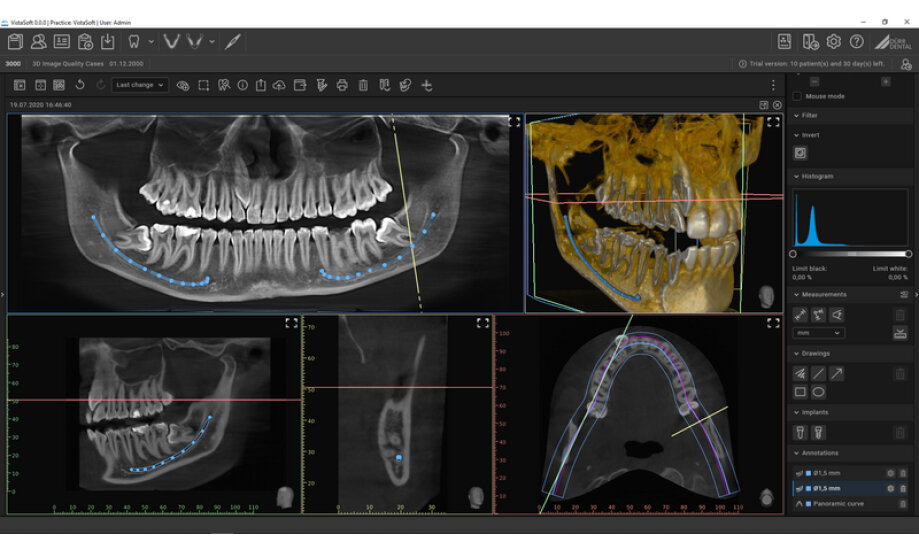Image resolution: width=919 pixels, height=552 pixels.
Task: Delete the Panoramic curve annotation
Action: [x=903, y=504]
